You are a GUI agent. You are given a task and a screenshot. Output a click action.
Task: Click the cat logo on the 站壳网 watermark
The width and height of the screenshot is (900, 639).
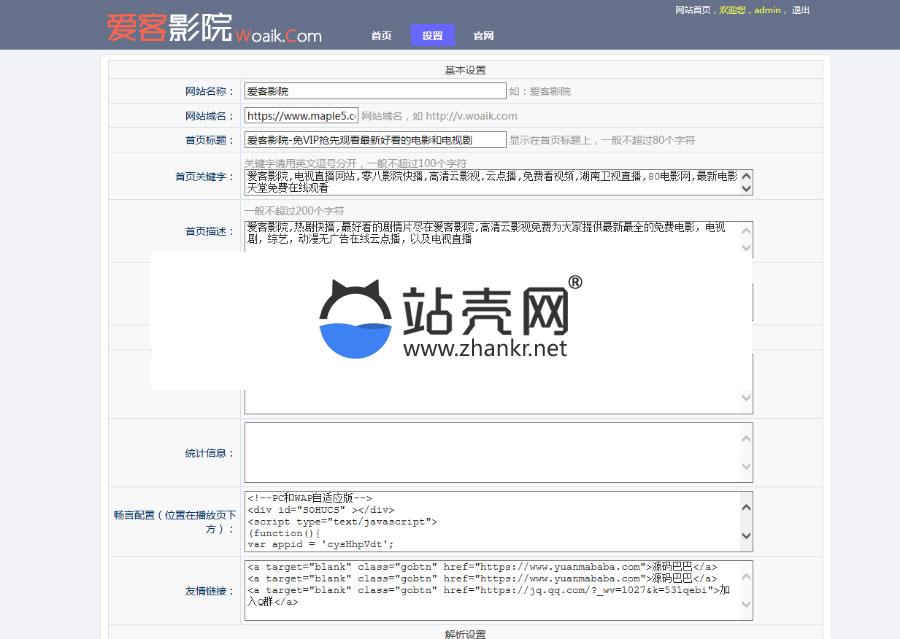pos(356,320)
